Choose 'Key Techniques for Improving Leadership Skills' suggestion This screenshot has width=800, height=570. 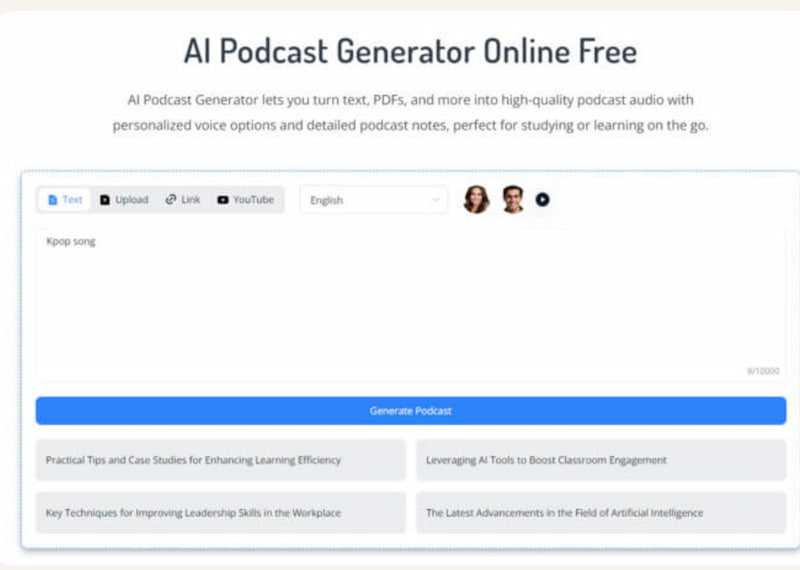tap(220, 513)
